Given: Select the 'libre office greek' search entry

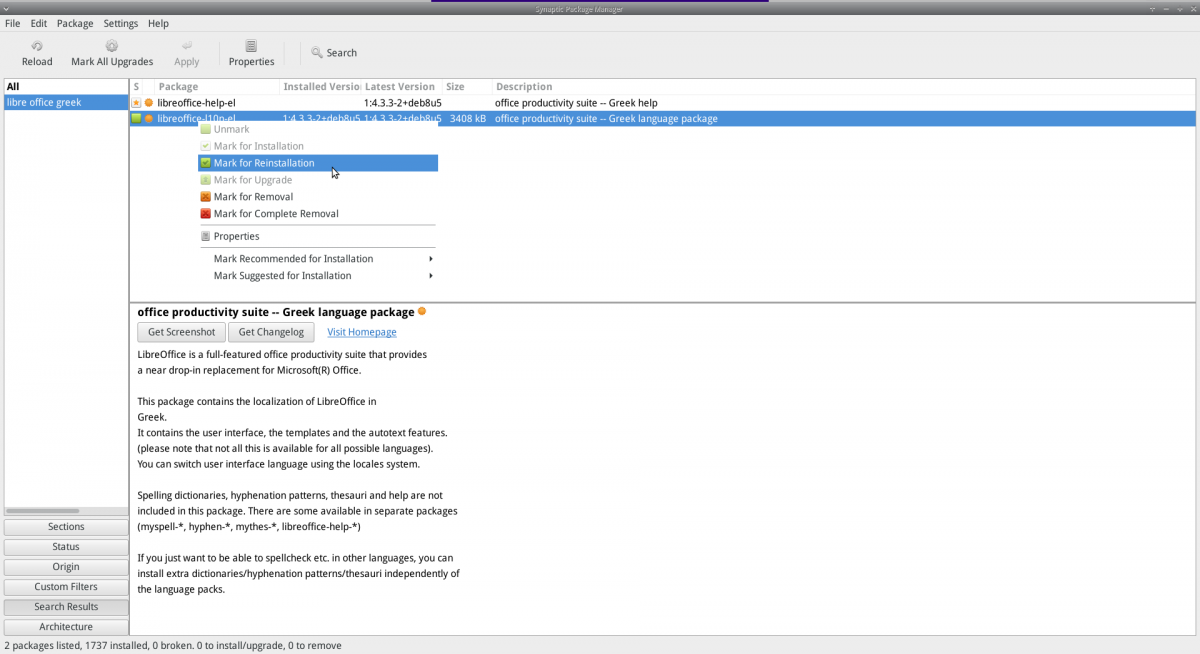Looking at the screenshot, I should 66,102.
